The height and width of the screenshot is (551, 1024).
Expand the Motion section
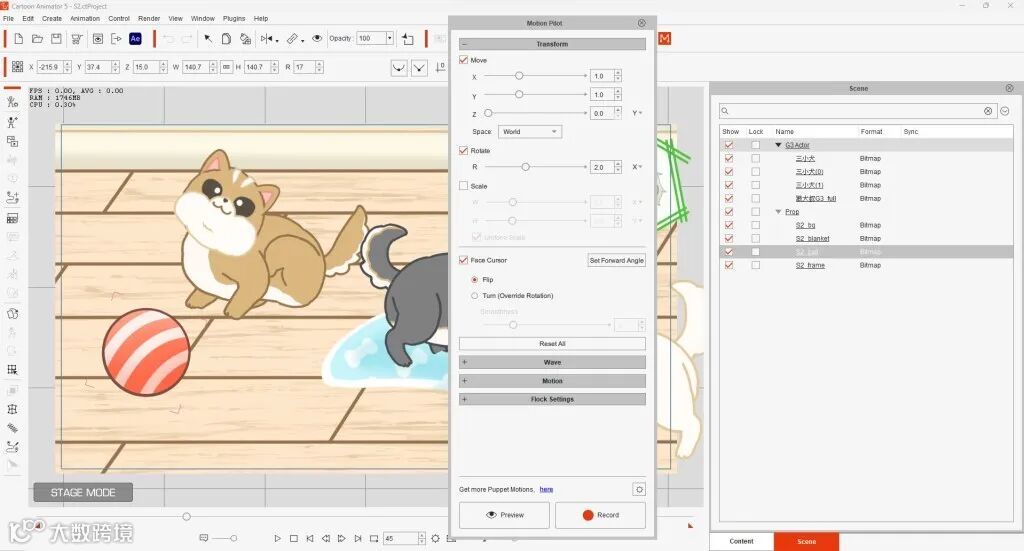(552, 381)
